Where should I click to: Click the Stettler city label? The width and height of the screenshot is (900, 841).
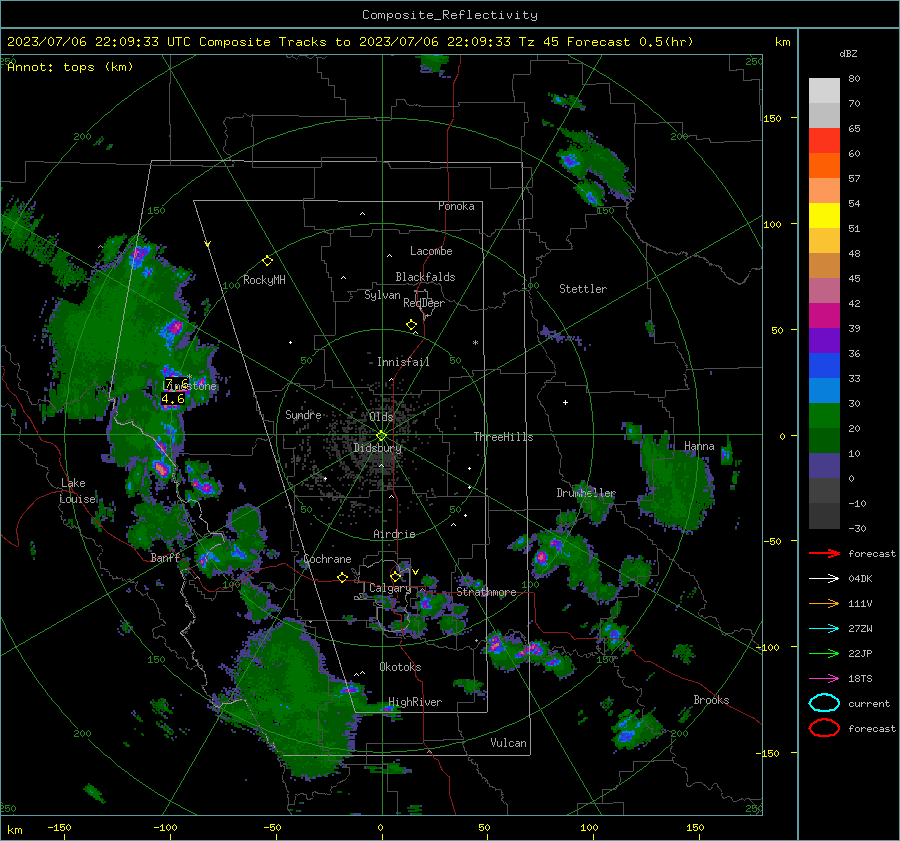(583, 289)
